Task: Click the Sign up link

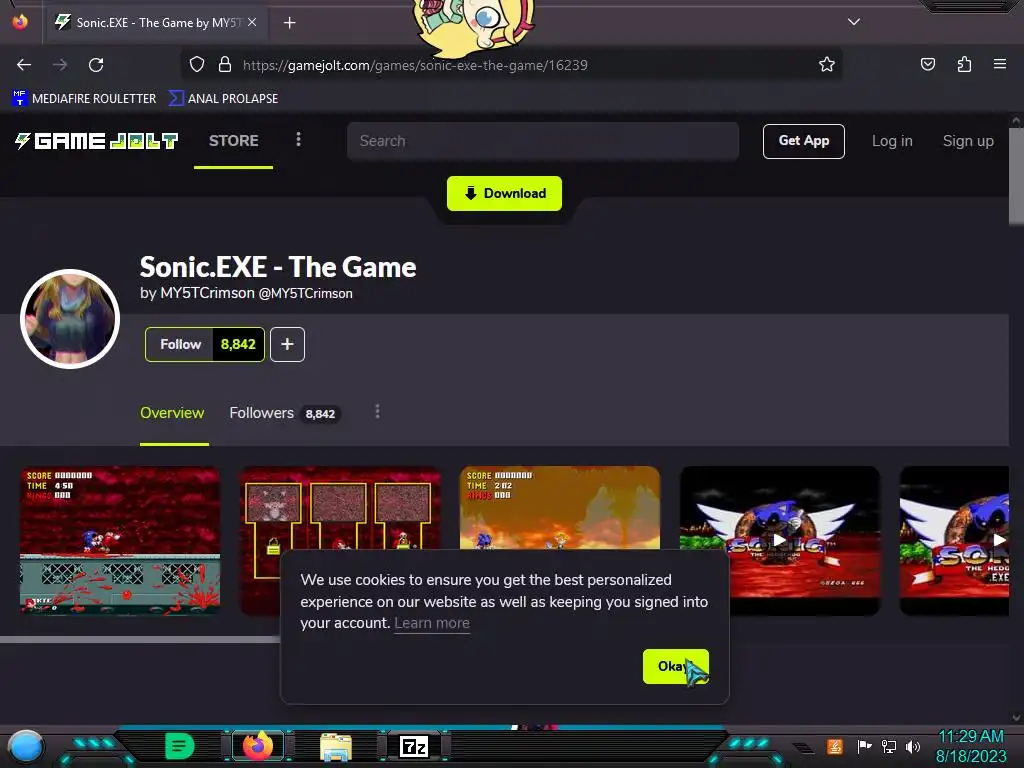Action: pyautogui.click(x=968, y=141)
